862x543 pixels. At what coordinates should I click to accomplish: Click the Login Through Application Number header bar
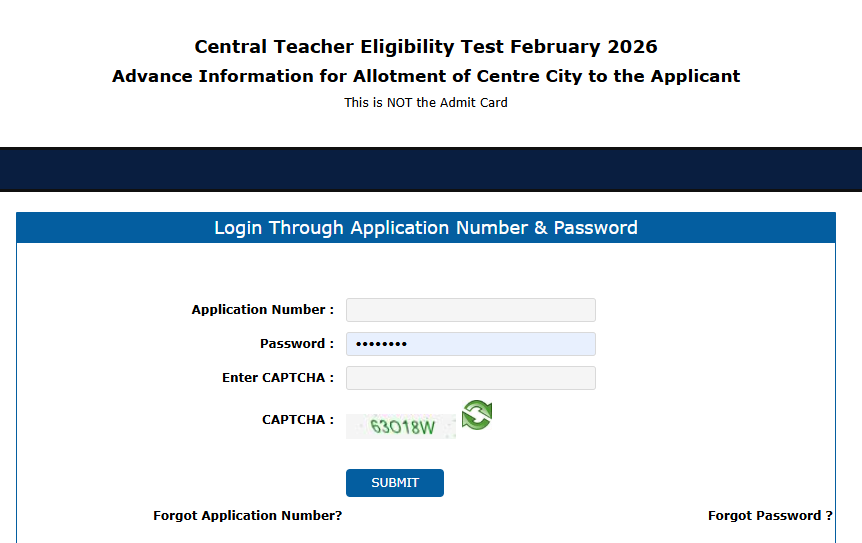[x=426, y=228]
